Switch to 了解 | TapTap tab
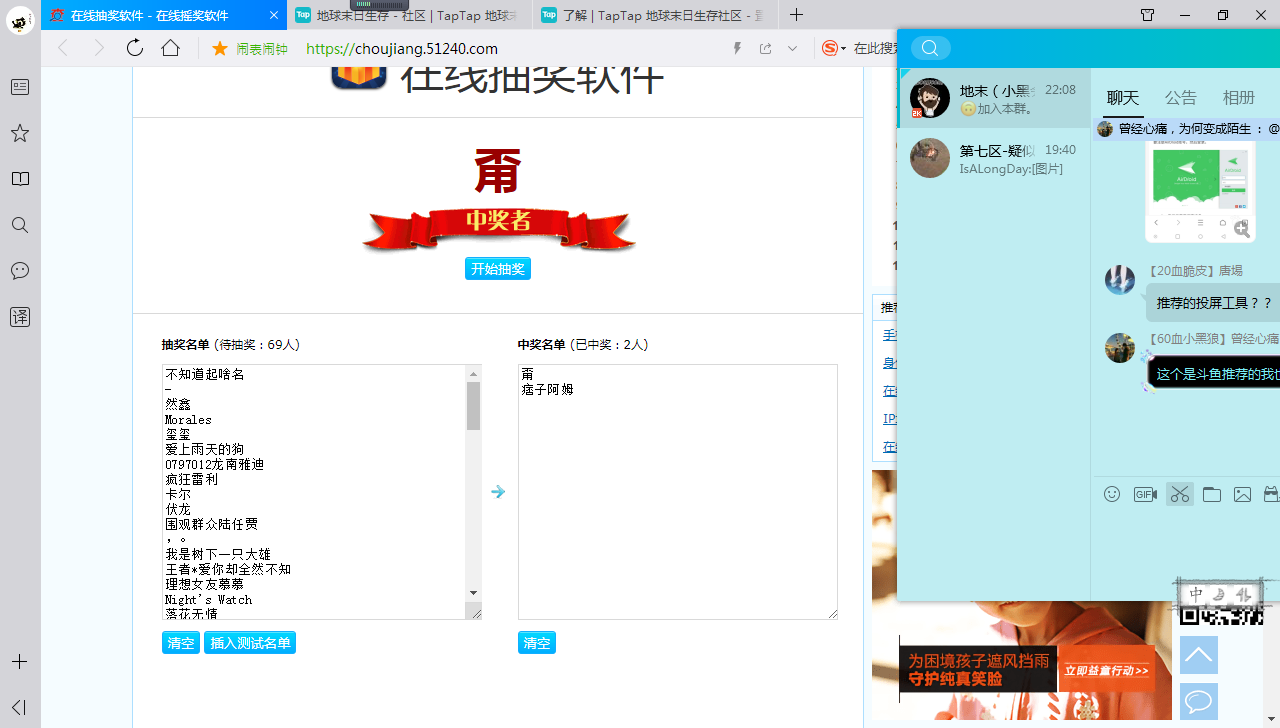The width and height of the screenshot is (1280, 728). pyautogui.click(x=656, y=15)
